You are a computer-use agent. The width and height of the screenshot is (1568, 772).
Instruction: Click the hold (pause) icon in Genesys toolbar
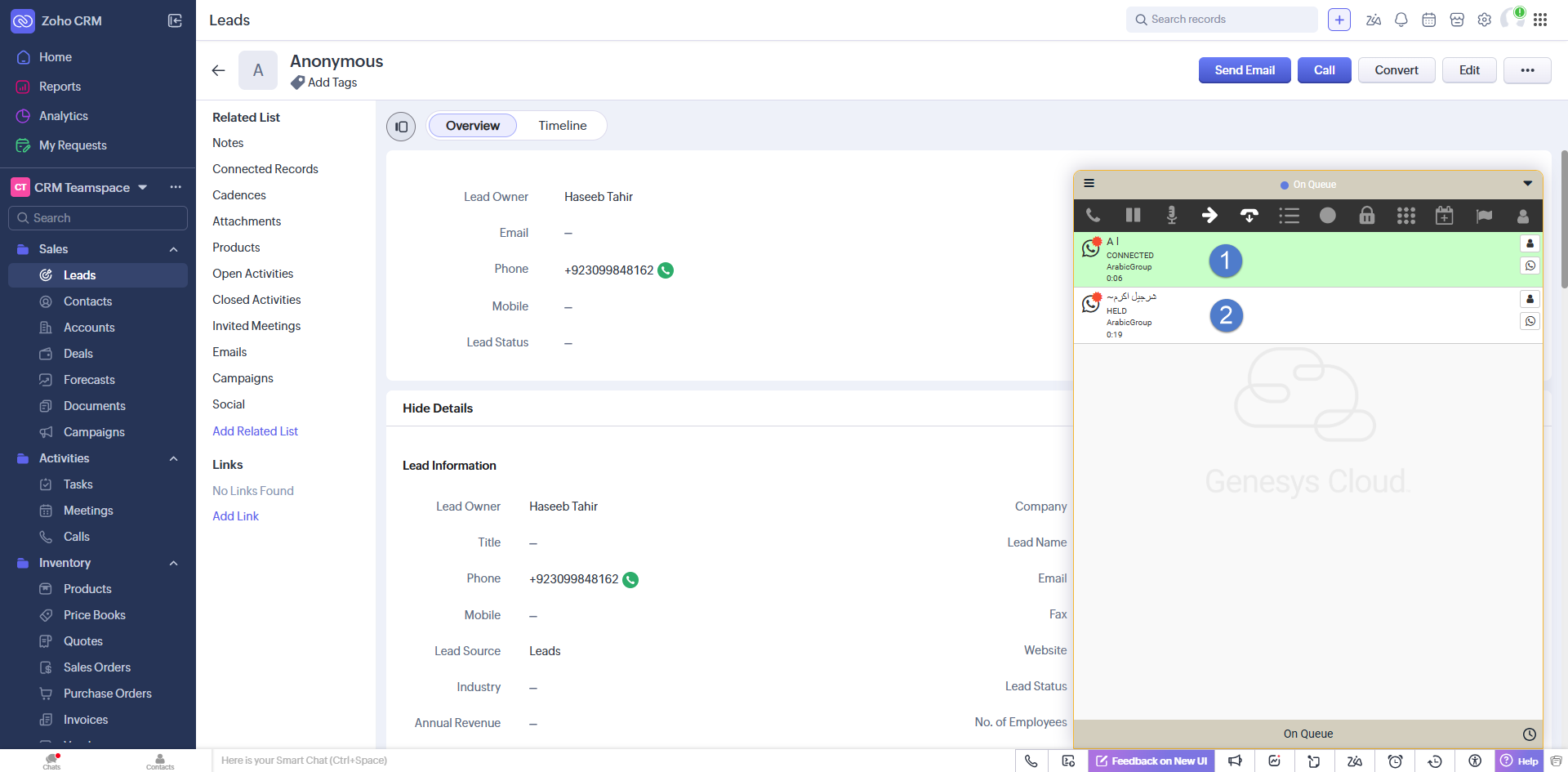click(x=1133, y=216)
